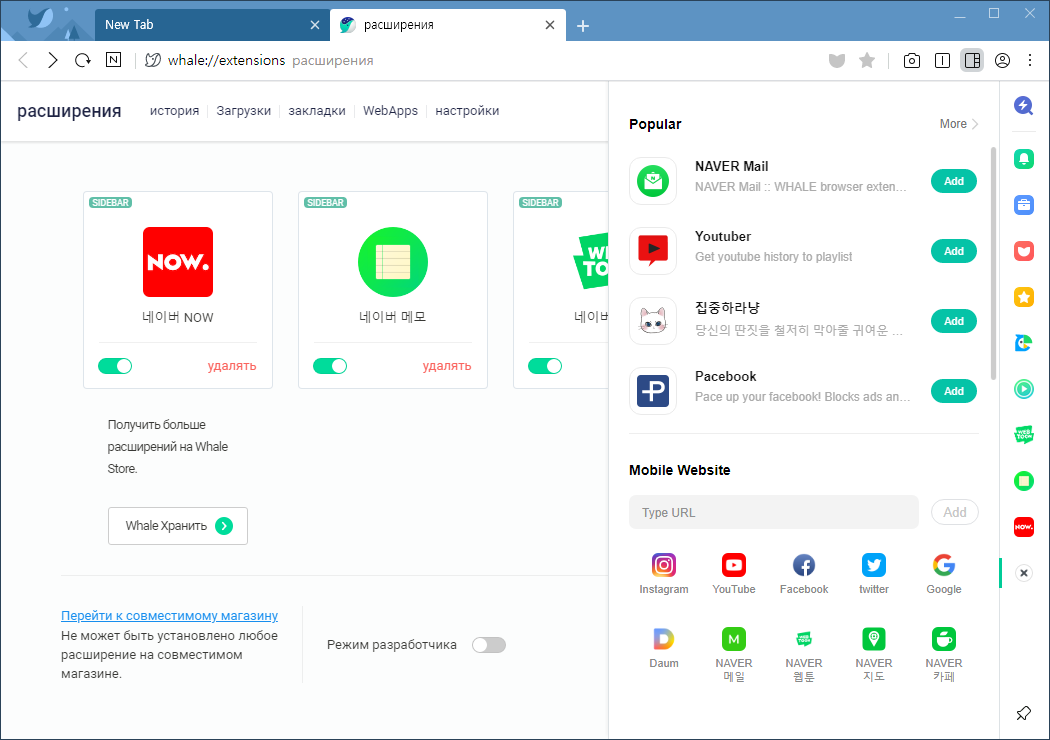
Task: Open the media player sidebar icon
Action: [x=1024, y=389]
